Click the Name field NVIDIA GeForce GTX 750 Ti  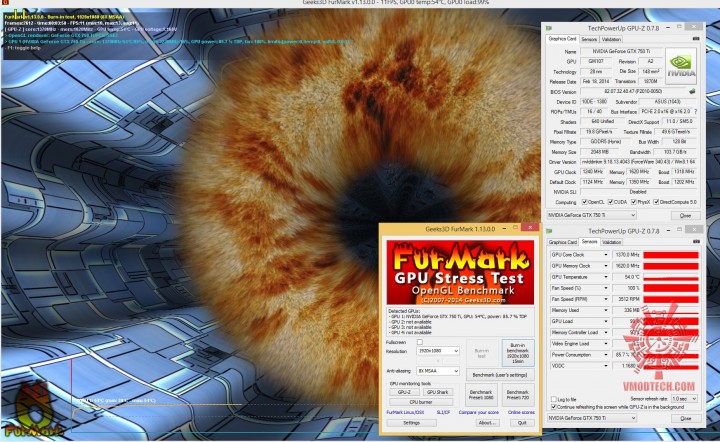(x=621, y=51)
